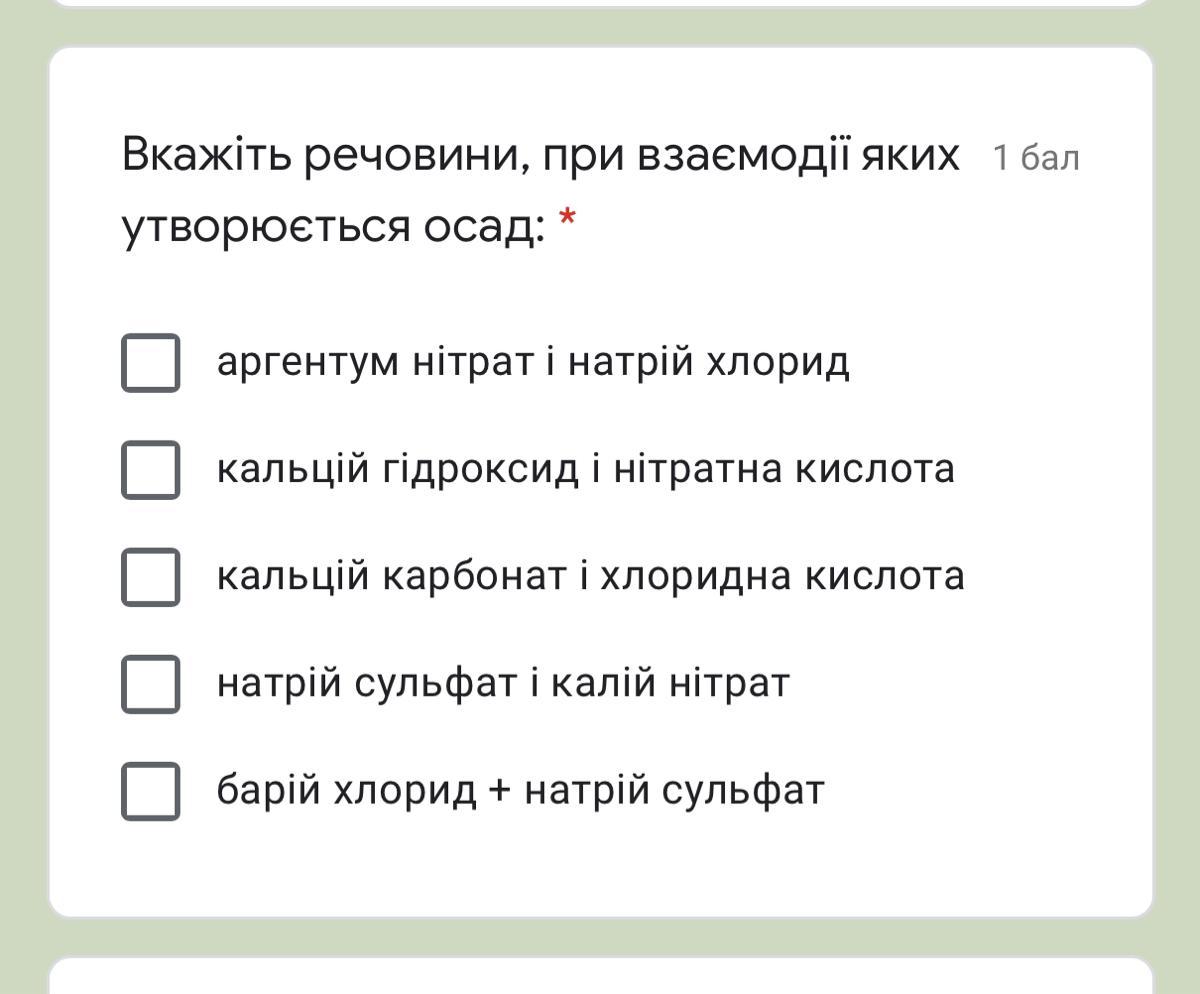
Task: Click the partially visible card above the question
Action: [x=600, y=3]
